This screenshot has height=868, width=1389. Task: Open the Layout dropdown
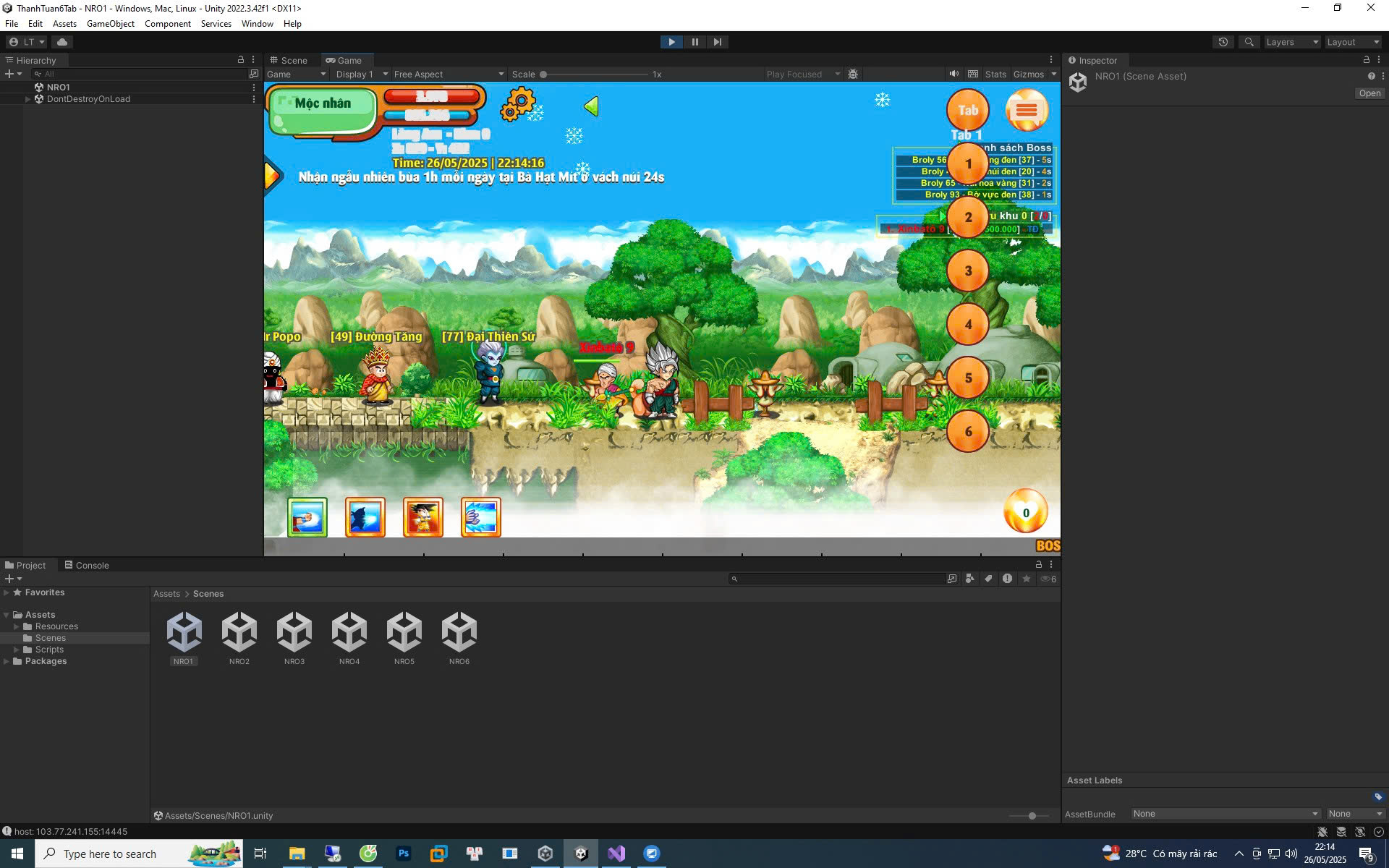click(x=1353, y=42)
